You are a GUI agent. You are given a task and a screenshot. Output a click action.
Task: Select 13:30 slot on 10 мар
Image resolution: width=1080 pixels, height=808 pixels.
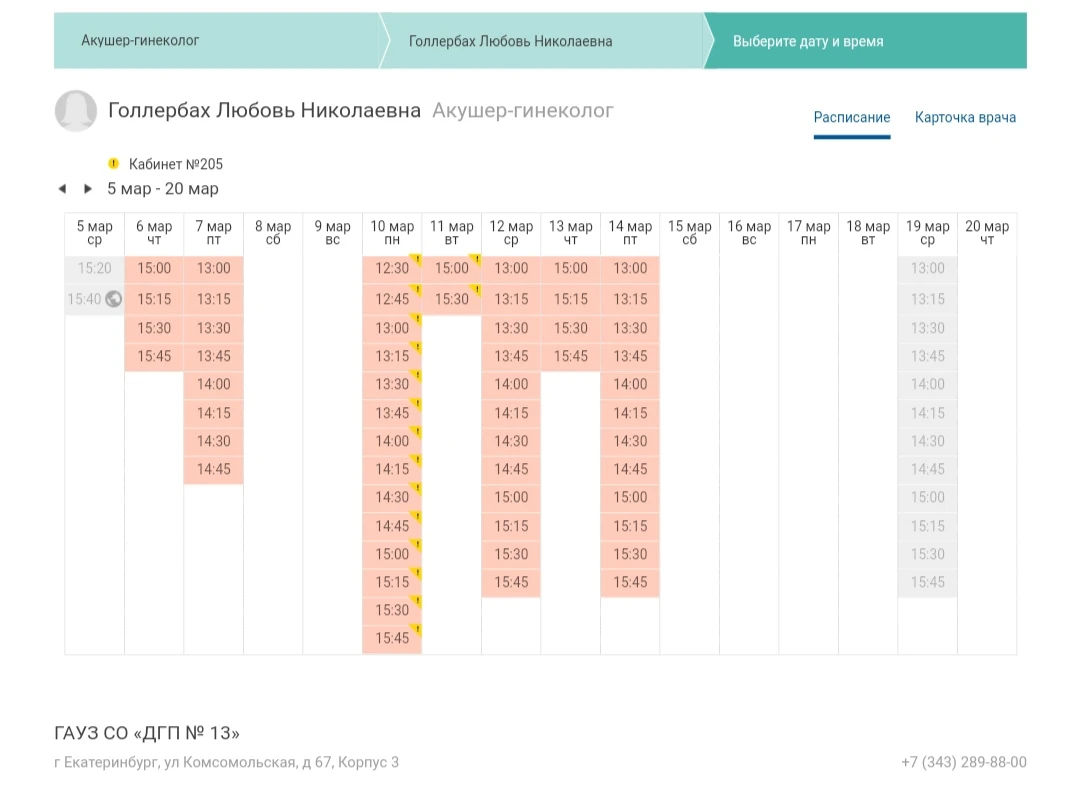pyautogui.click(x=392, y=384)
